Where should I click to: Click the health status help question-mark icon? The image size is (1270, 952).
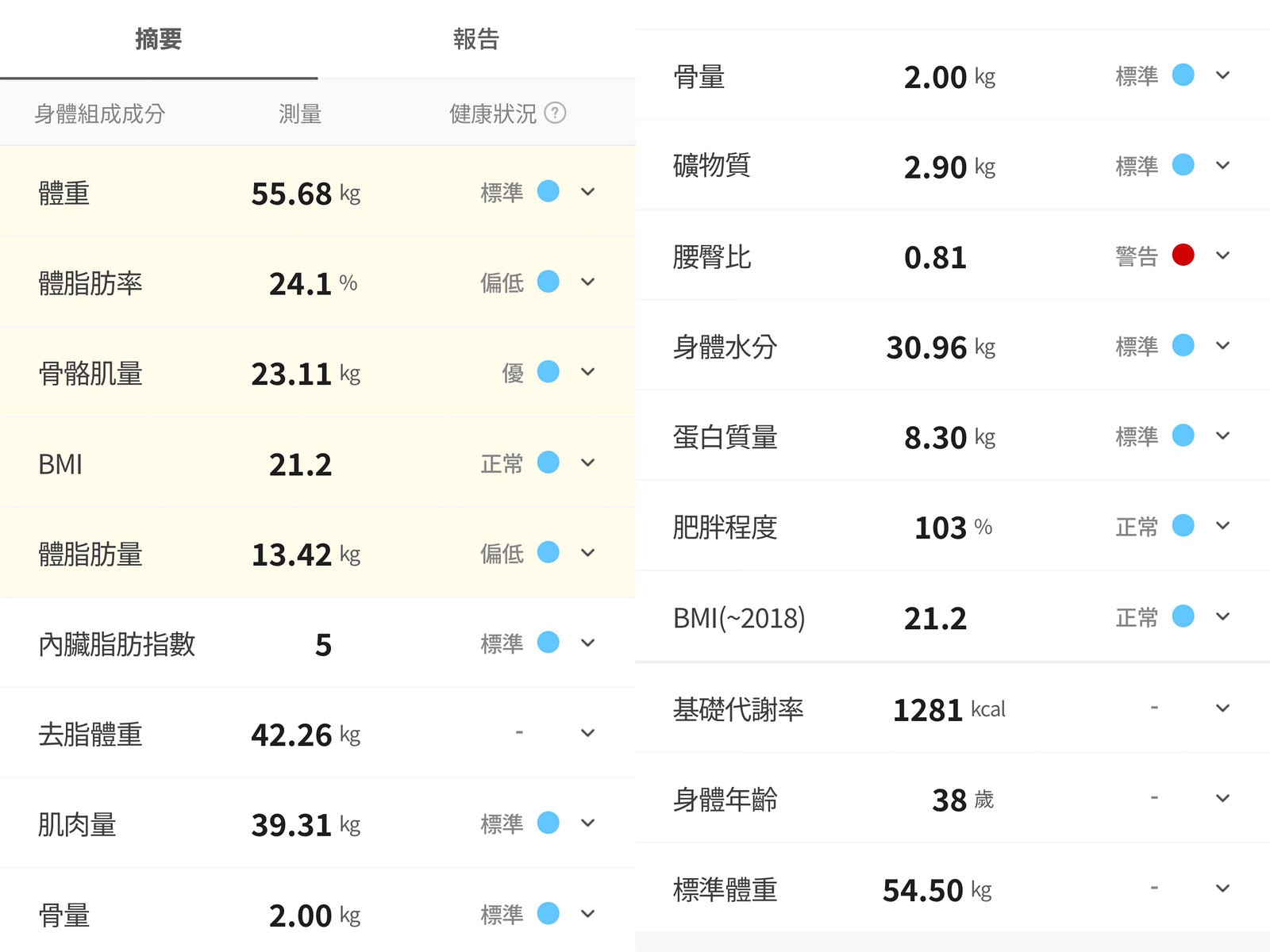tap(555, 113)
